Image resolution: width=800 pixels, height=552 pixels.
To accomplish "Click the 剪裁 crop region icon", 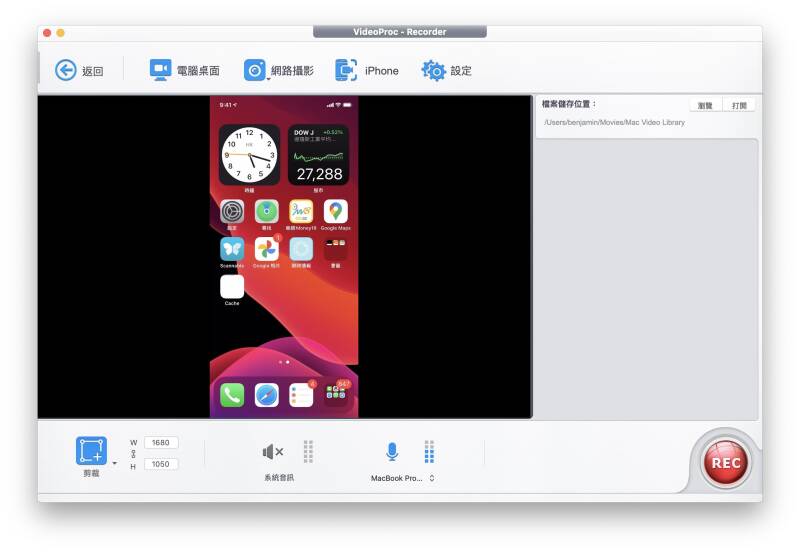I will [91, 450].
